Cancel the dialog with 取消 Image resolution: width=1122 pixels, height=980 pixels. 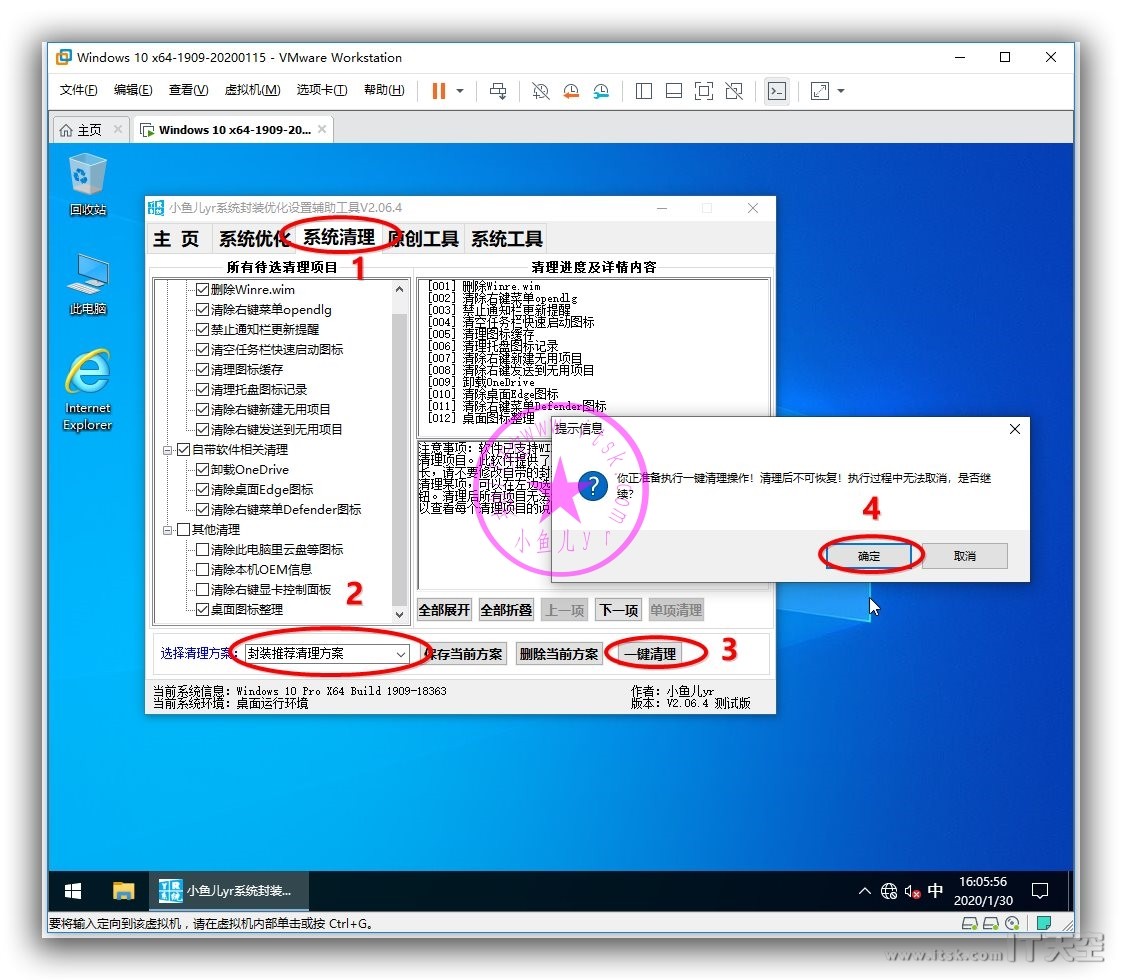[x=965, y=556]
